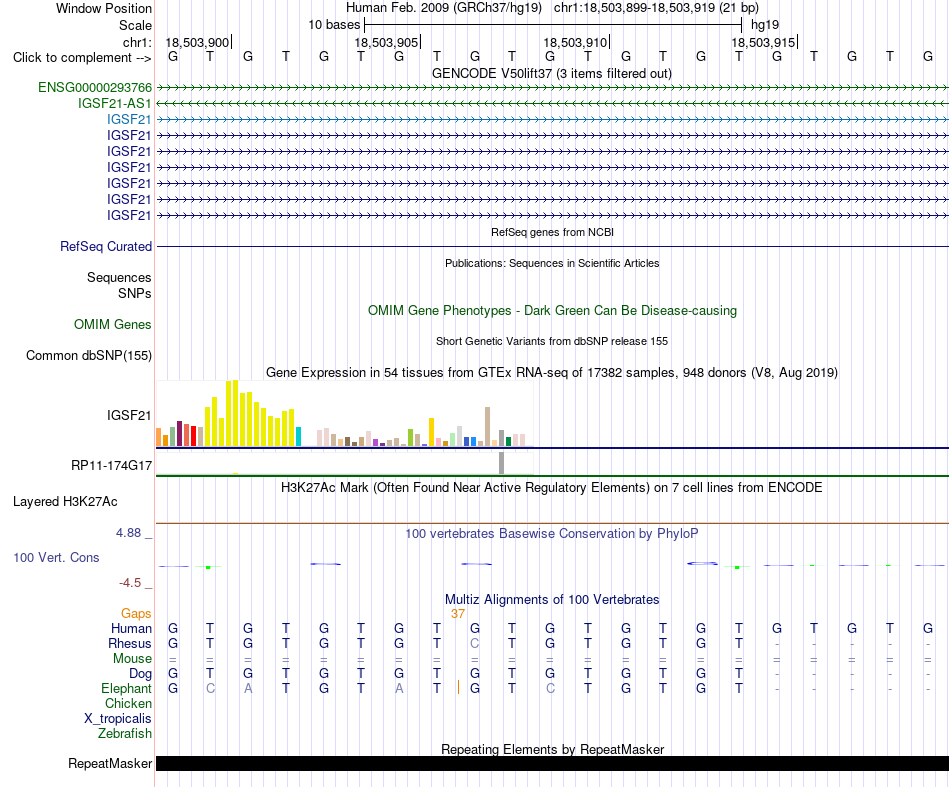Click the IGSF21 GTEx expression label
Screen dimensions: 950x787
click(129, 416)
